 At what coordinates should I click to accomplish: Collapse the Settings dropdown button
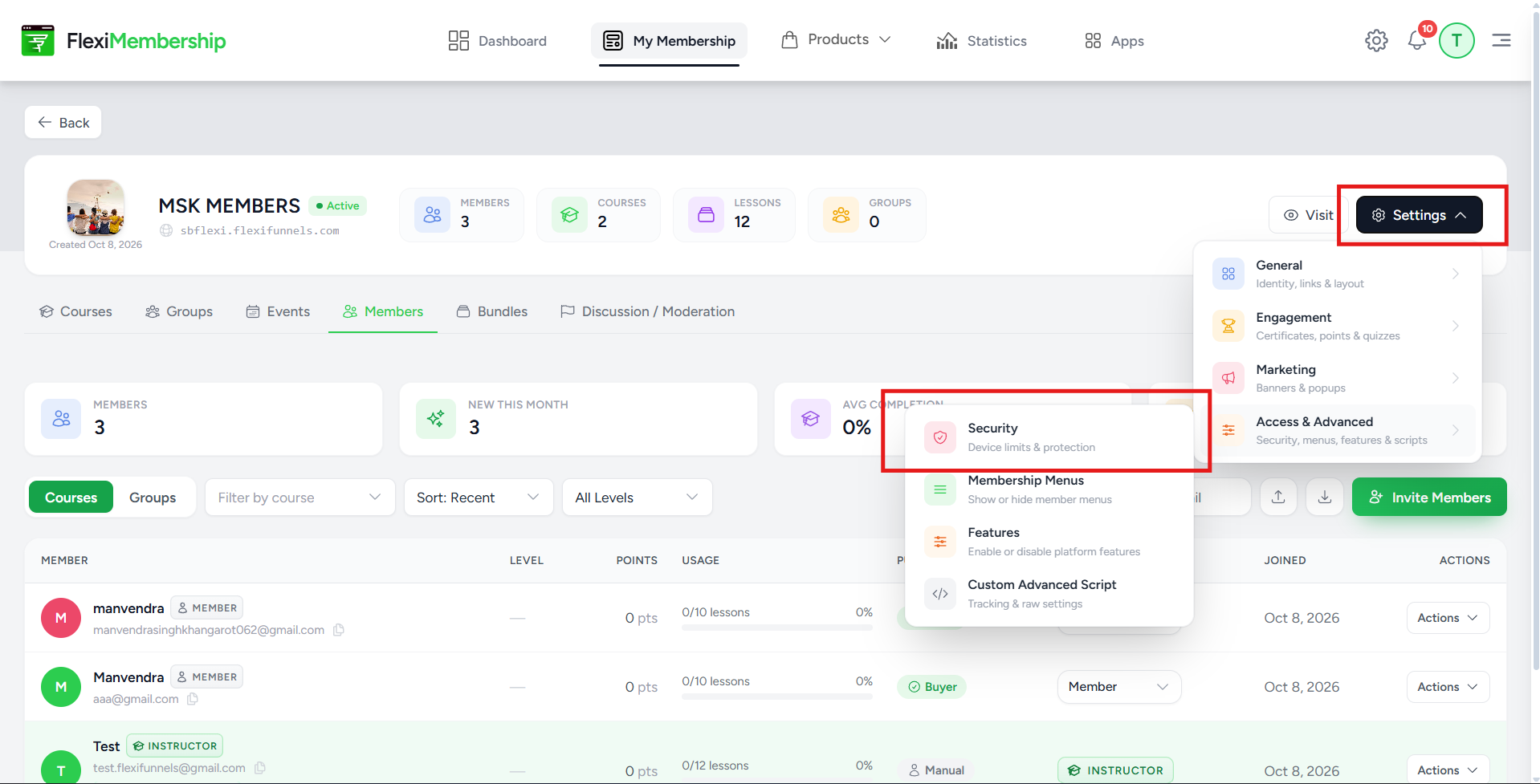tap(1419, 215)
